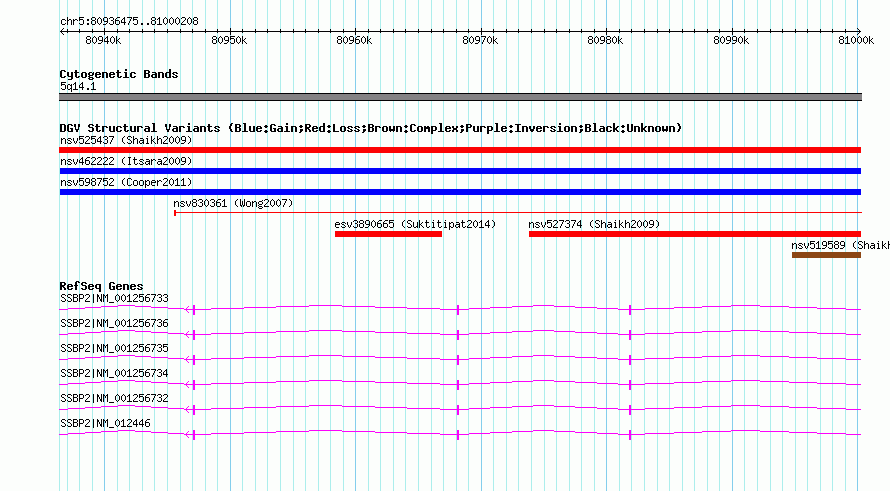Click the brown nsv519589 complex variant bar
The width and height of the screenshot is (890, 491).
826,255
